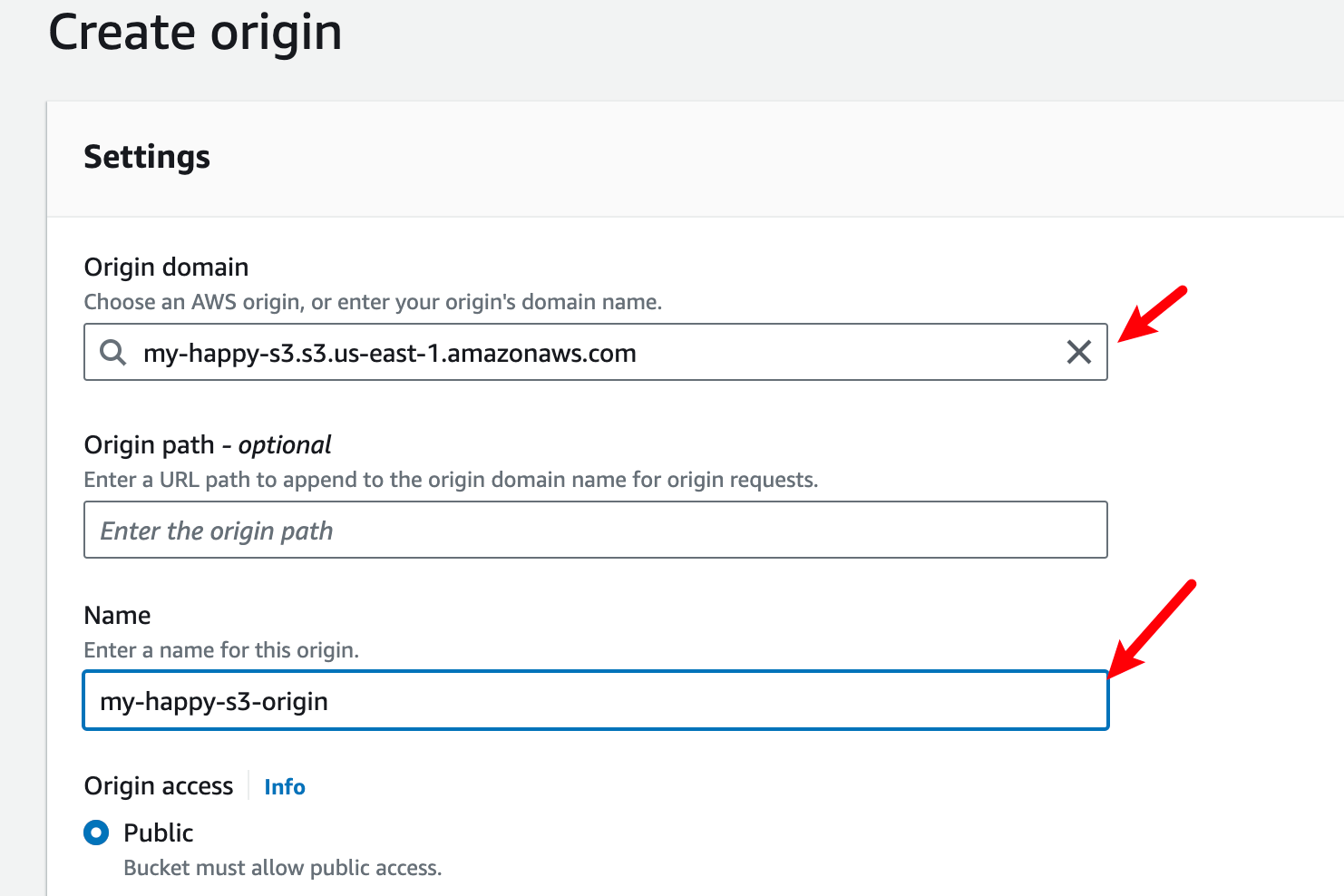Clear the Origin domain field with X
Viewport: 1344px width, 896px height.
1078,352
